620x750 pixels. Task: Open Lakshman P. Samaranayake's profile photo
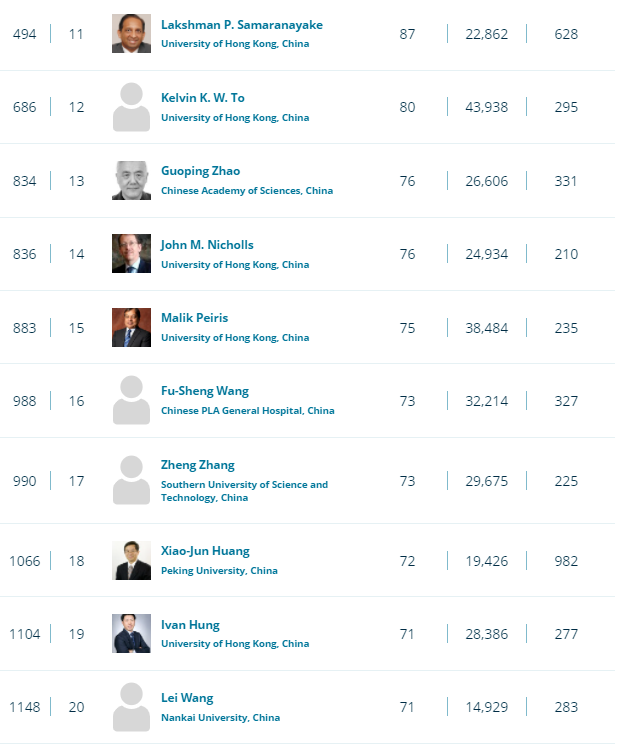[131, 33]
